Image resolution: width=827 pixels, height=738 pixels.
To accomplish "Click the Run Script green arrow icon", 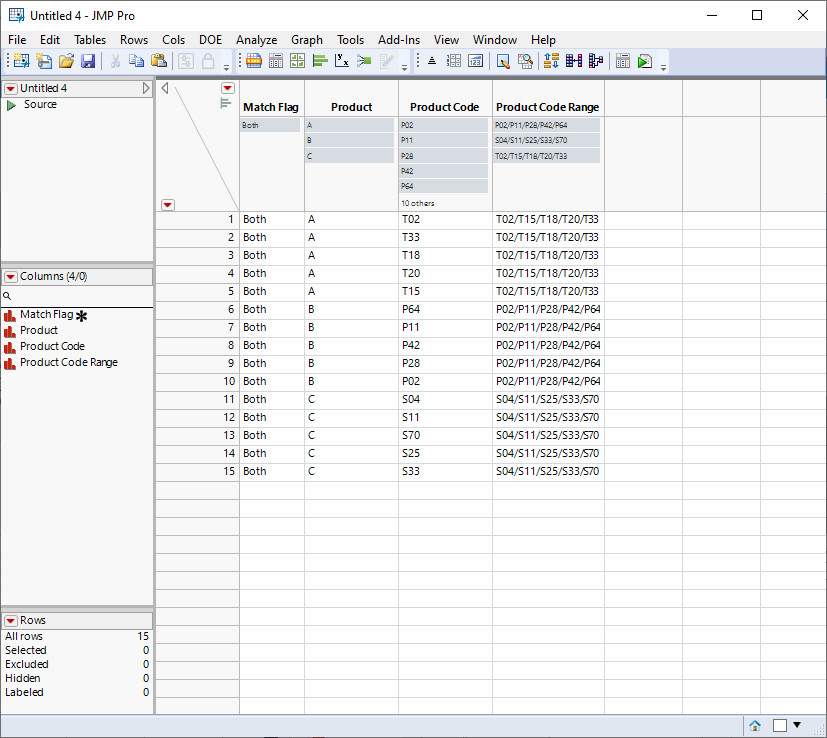I will tap(645, 61).
